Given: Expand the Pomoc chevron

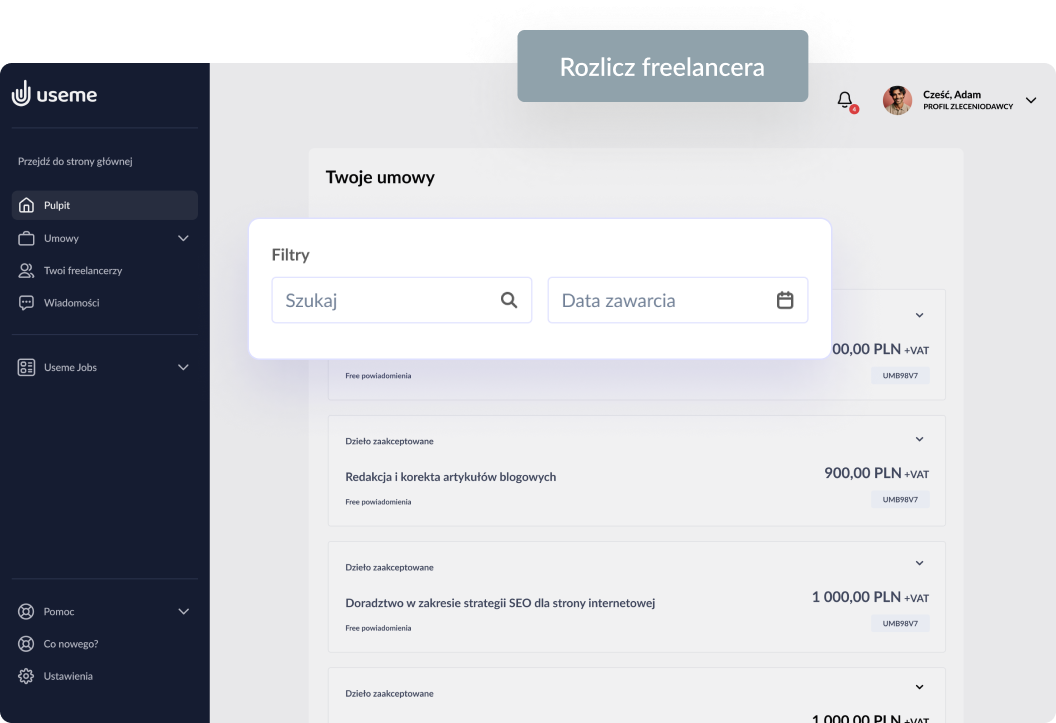Looking at the screenshot, I should [183, 612].
